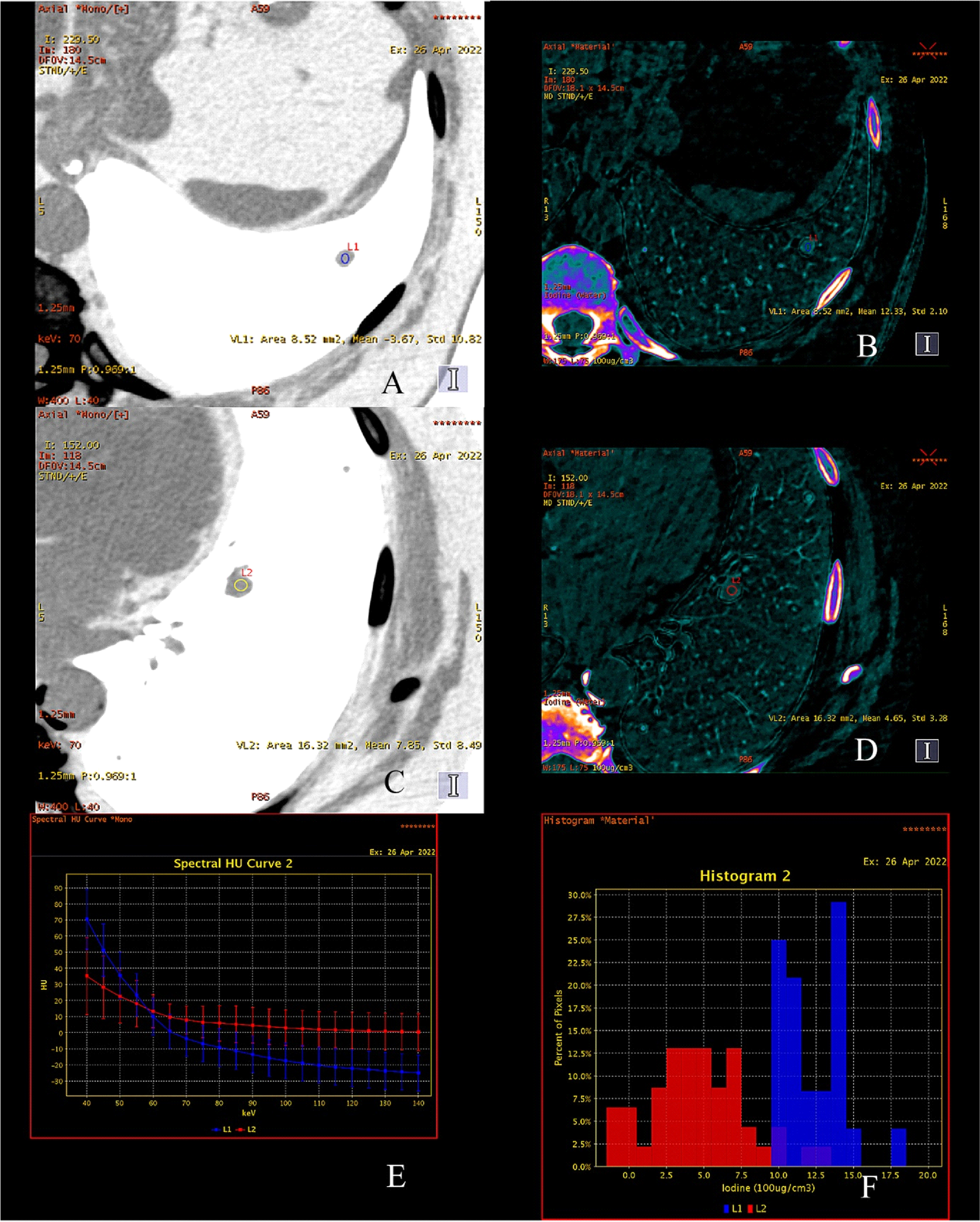
Task: Click 'VL1: Area 8.52 mm2, Mean -3.67' readout
Action: tap(324, 339)
